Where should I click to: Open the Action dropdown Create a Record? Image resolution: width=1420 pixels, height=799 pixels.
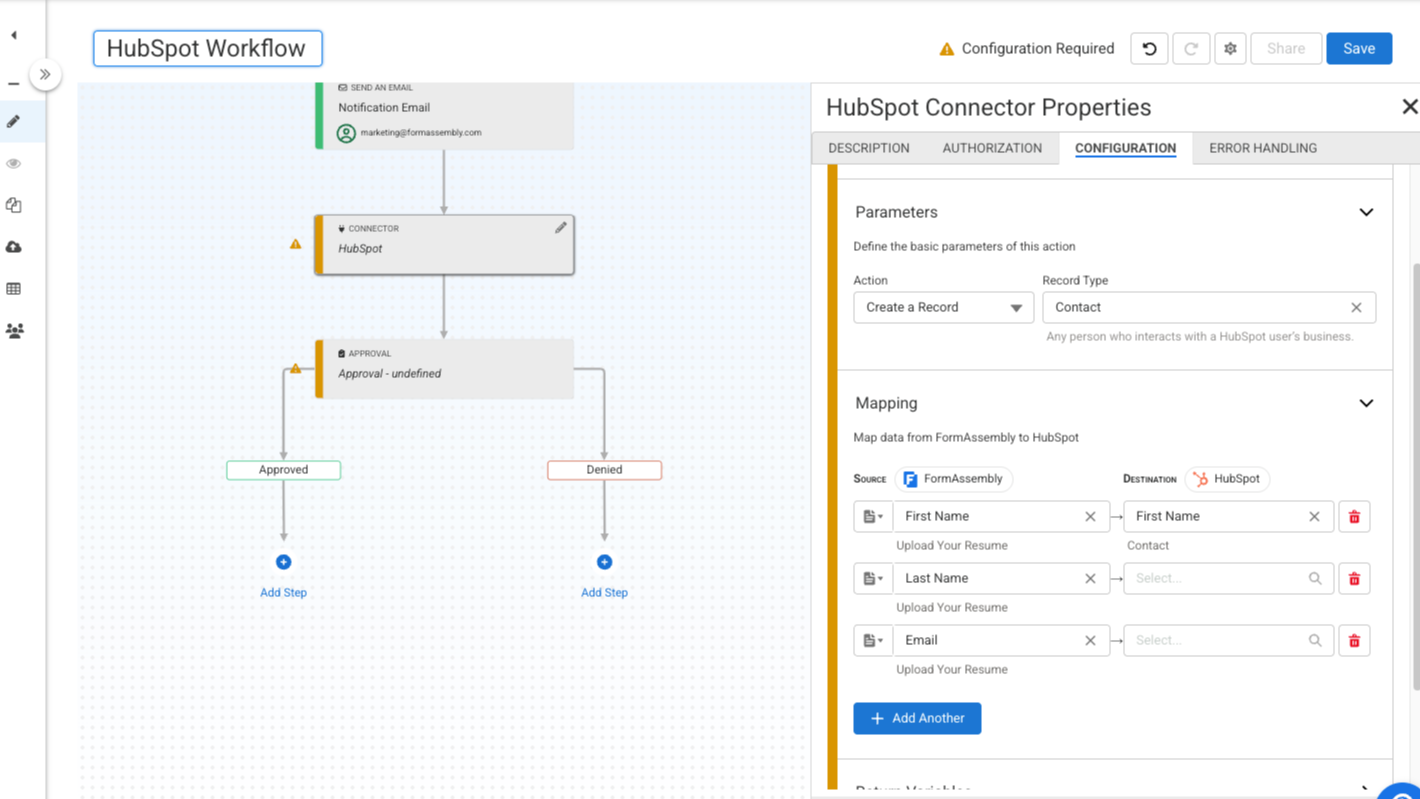(942, 308)
